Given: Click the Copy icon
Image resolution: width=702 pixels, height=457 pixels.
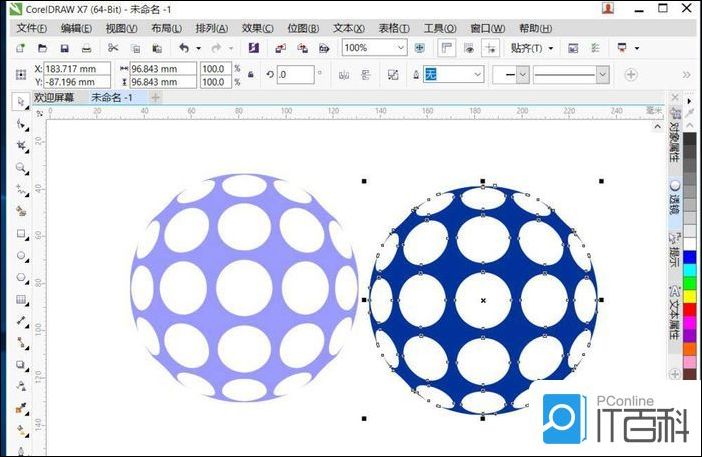Looking at the screenshot, I should tap(135, 48).
